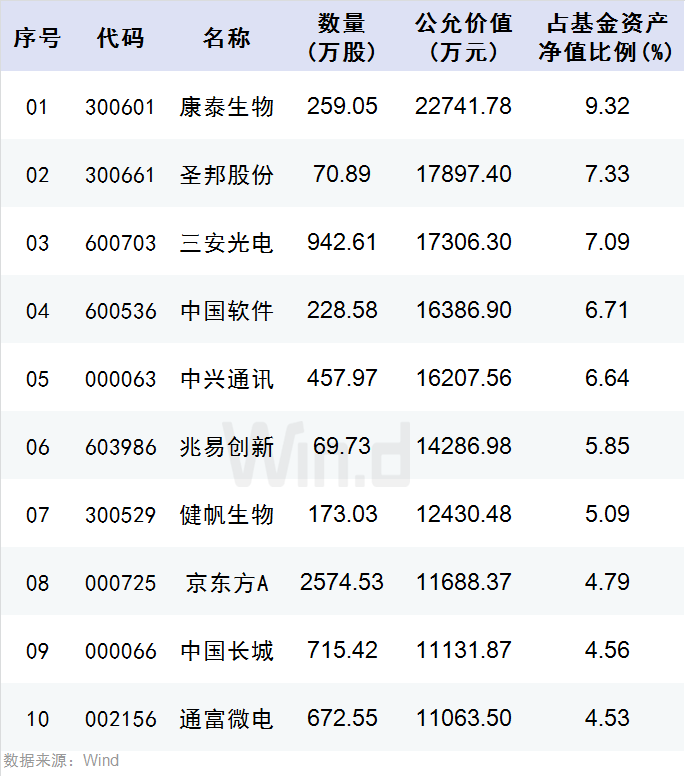Click quantity value 228.58
The width and height of the screenshot is (685, 776).
pos(342,310)
